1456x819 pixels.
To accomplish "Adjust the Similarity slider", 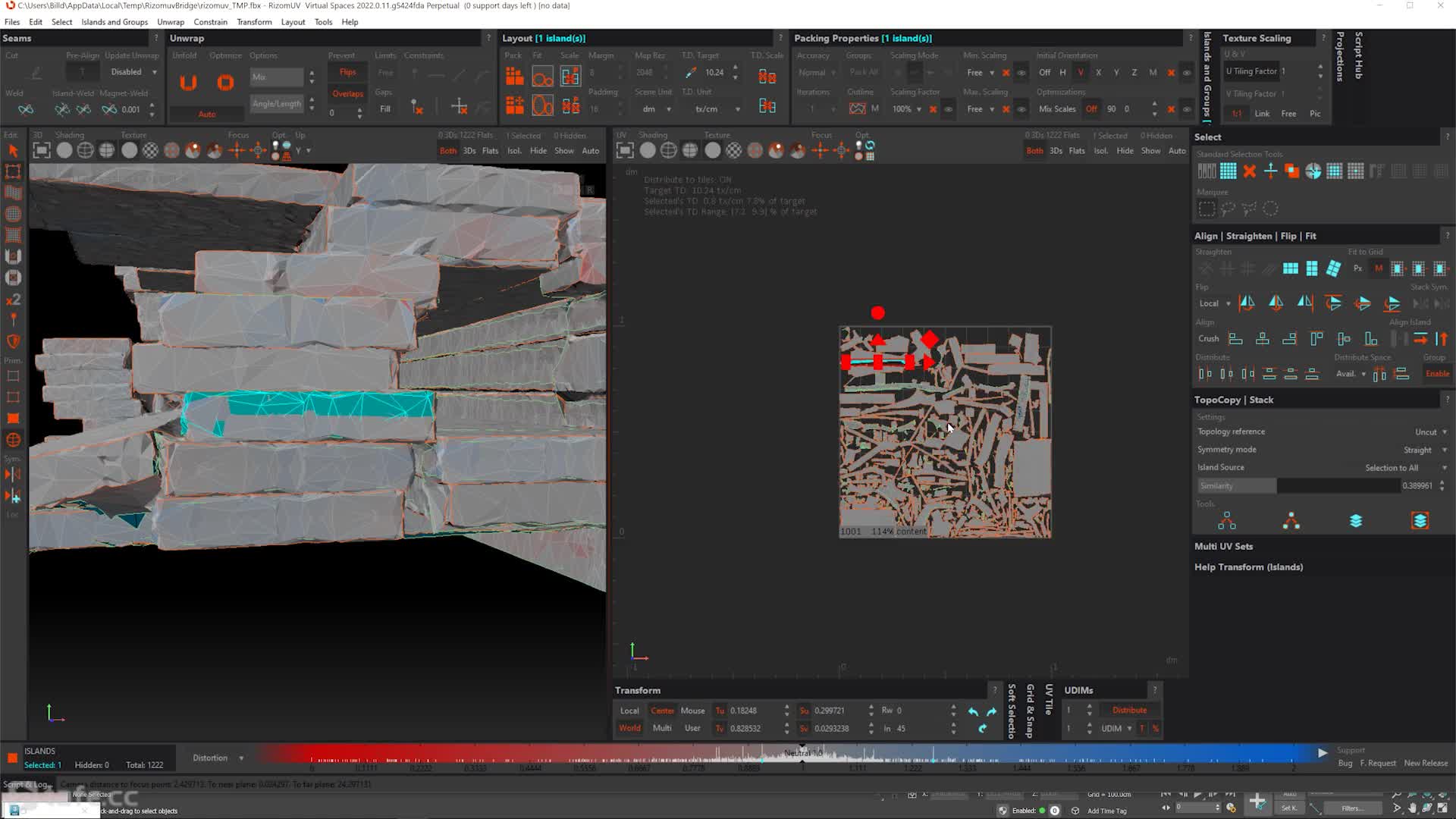I will point(1298,486).
